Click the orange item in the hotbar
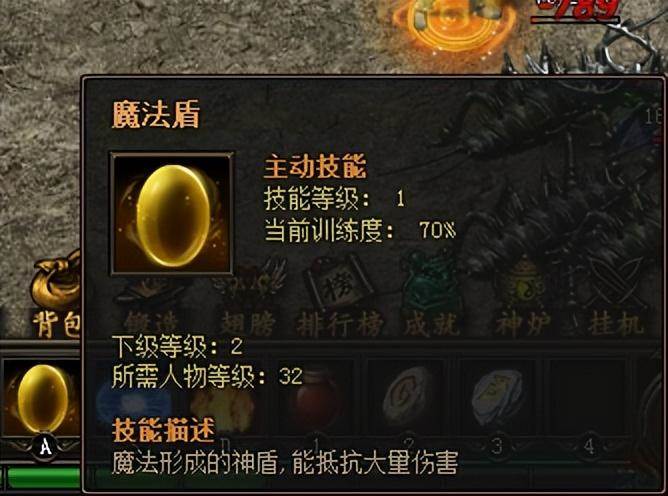The height and width of the screenshot is (496, 668). tap(224, 405)
